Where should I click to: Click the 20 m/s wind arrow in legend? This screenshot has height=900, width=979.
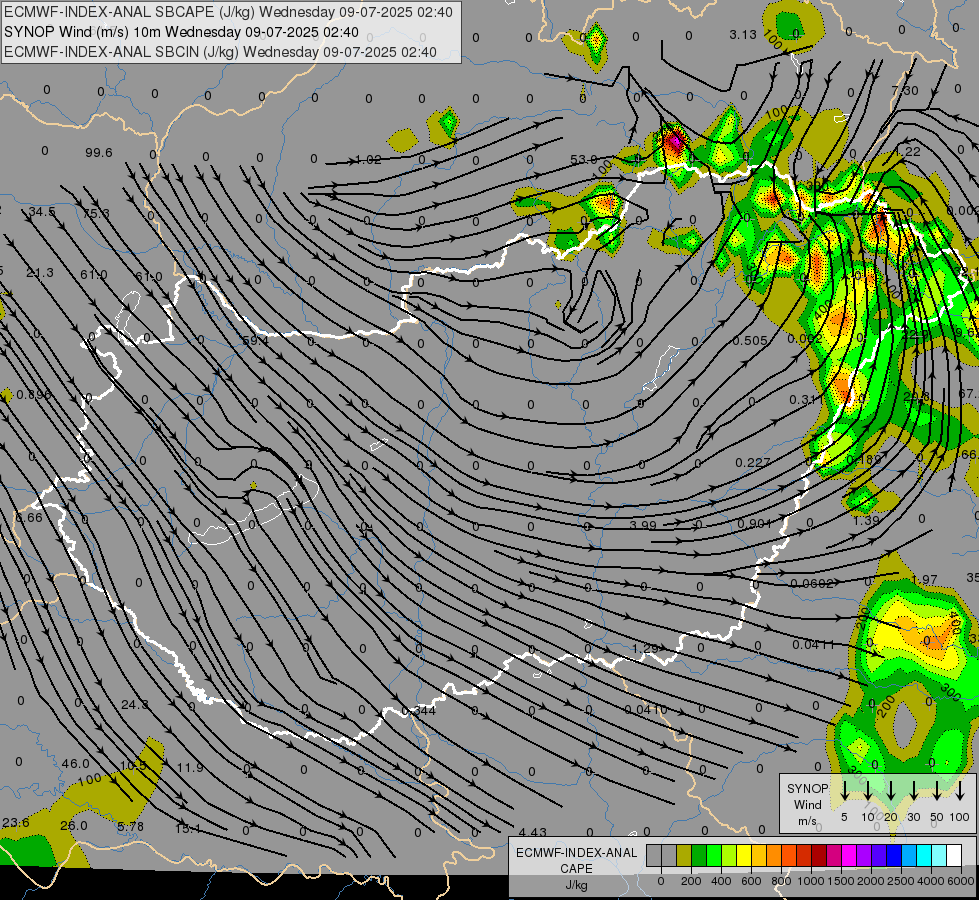(891, 790)
